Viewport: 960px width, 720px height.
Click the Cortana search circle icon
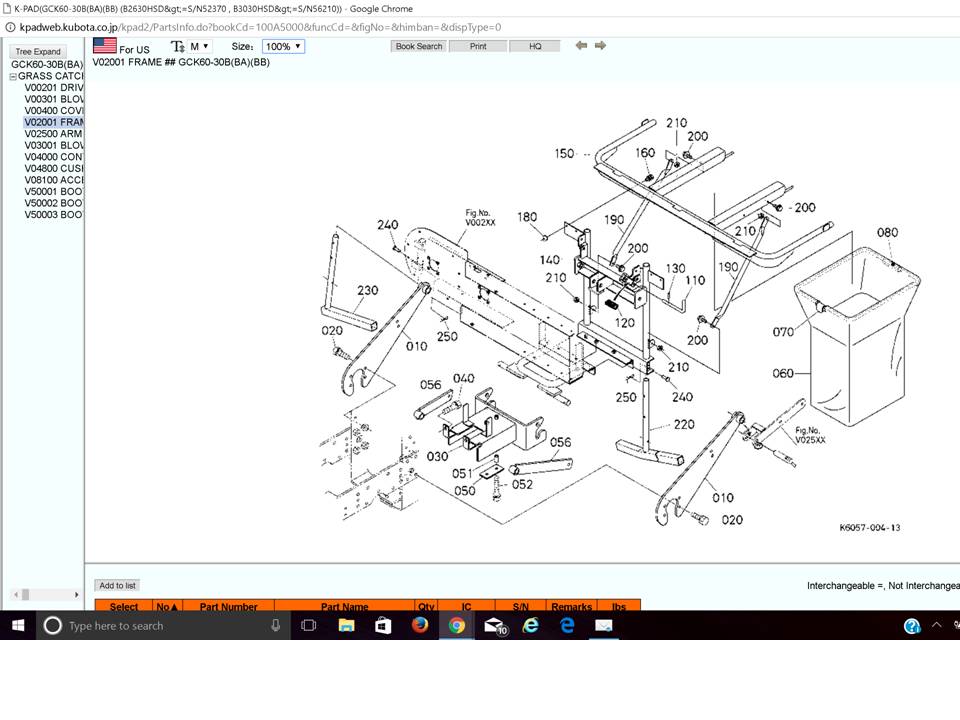pyautogui.click(x=53, y=625)
